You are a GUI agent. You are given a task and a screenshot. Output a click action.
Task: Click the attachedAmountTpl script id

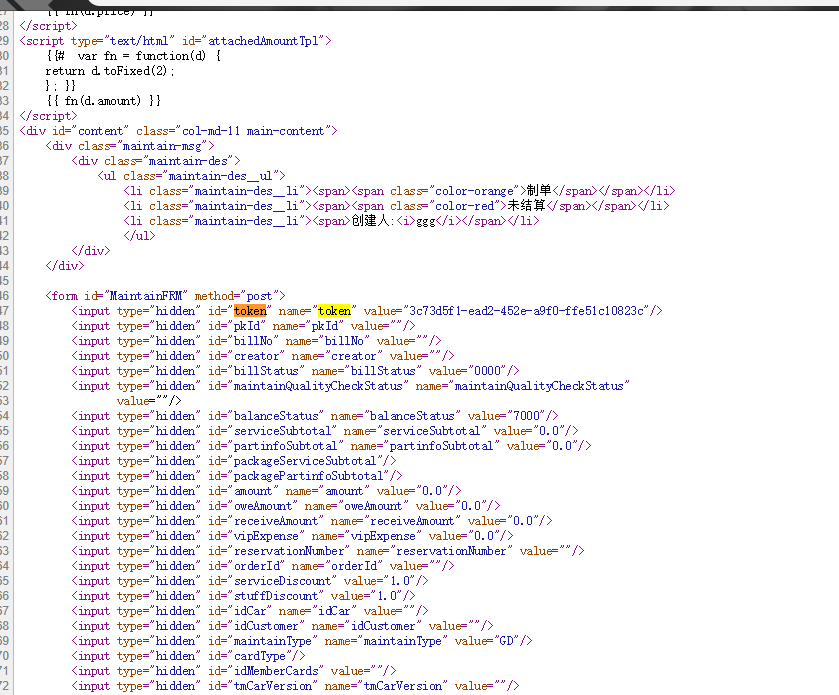pyautogui.click(x=263, y=41)
